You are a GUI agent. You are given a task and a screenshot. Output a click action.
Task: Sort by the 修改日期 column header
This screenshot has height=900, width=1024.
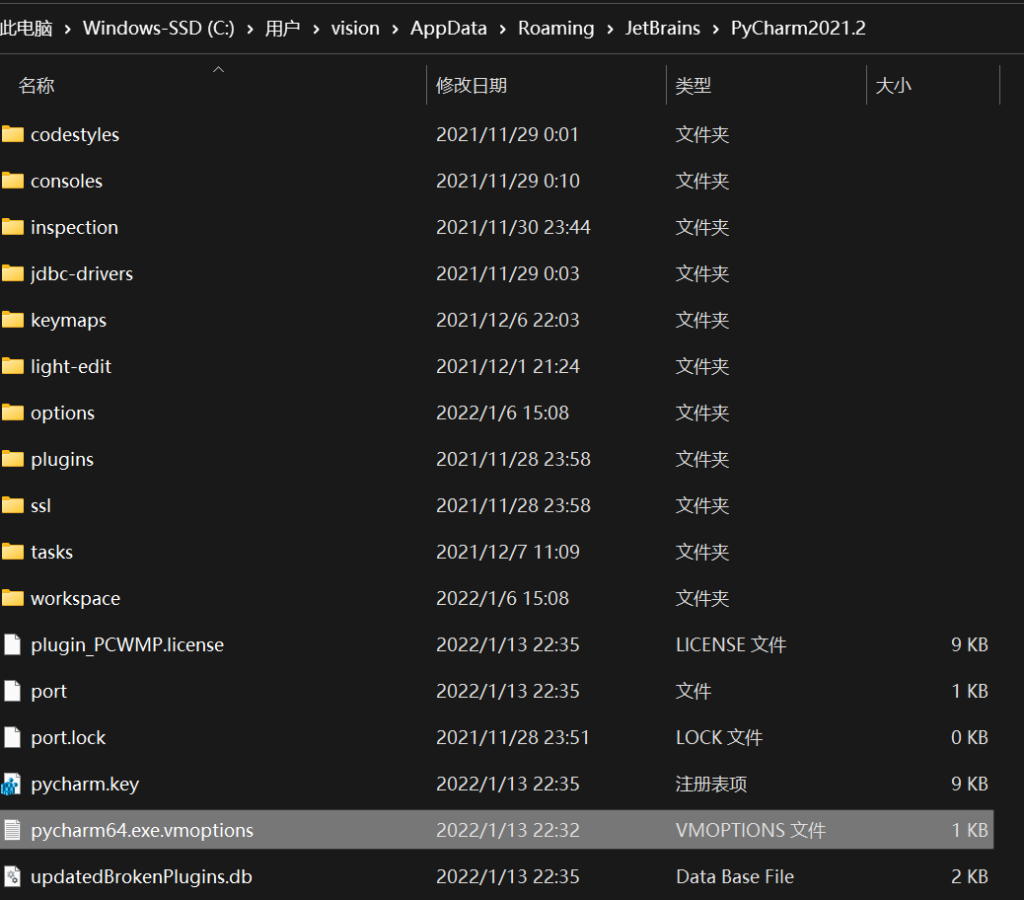point(471,86)
